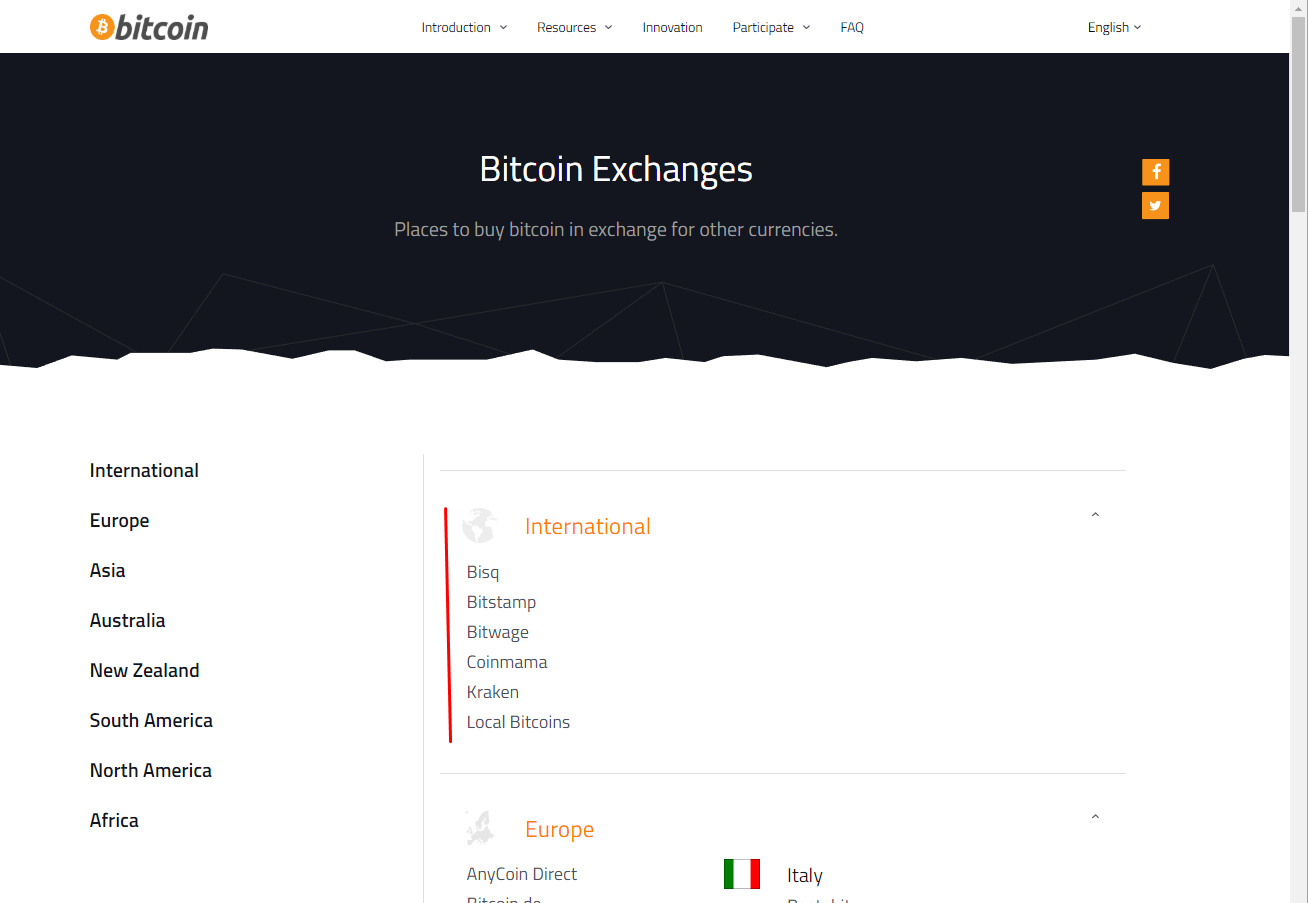Open the Coinmama exchange link
The width and height of the screenshot is (1308, 903).
coord(507,662)
